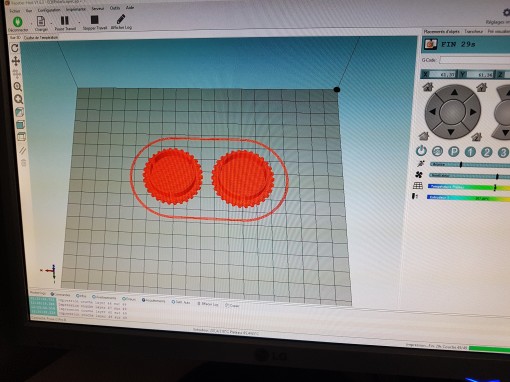Image resolution: width=510 pixels, height=382 pixels.
Task: Toggle the Erreurs log filter
Action: [x=129, y=299]
